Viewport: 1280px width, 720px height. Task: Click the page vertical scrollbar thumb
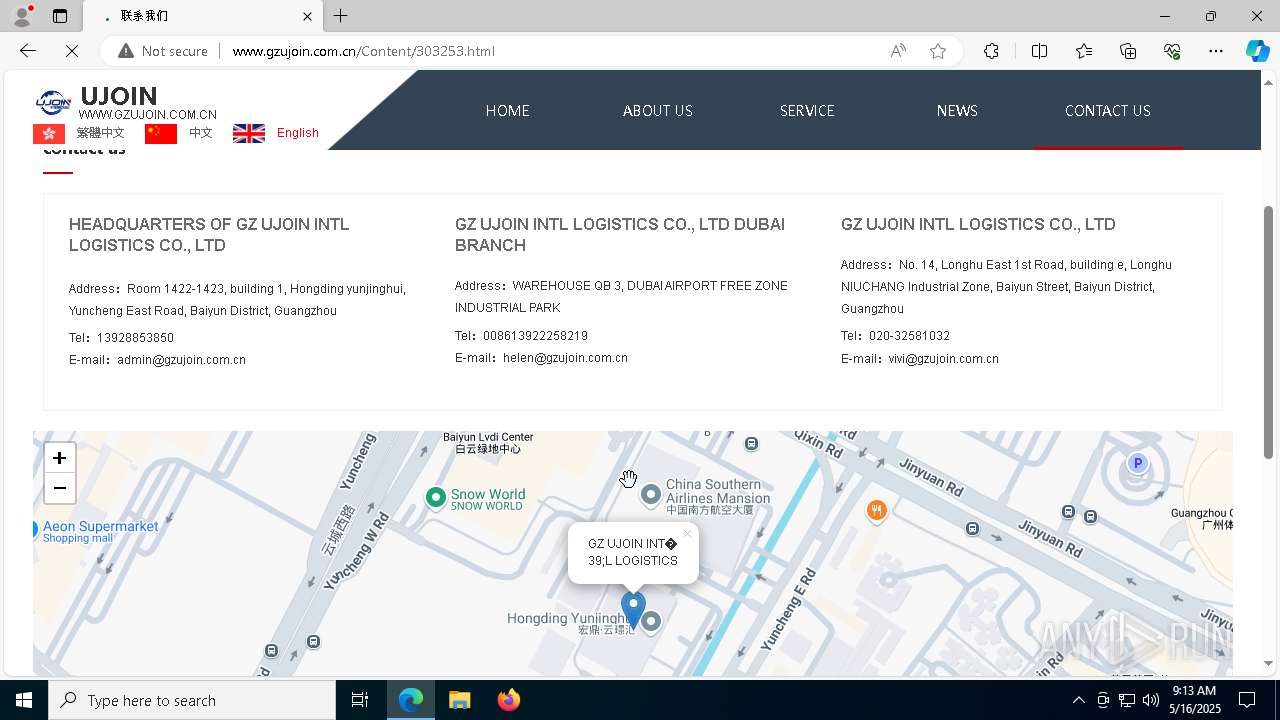(1268, 332)
